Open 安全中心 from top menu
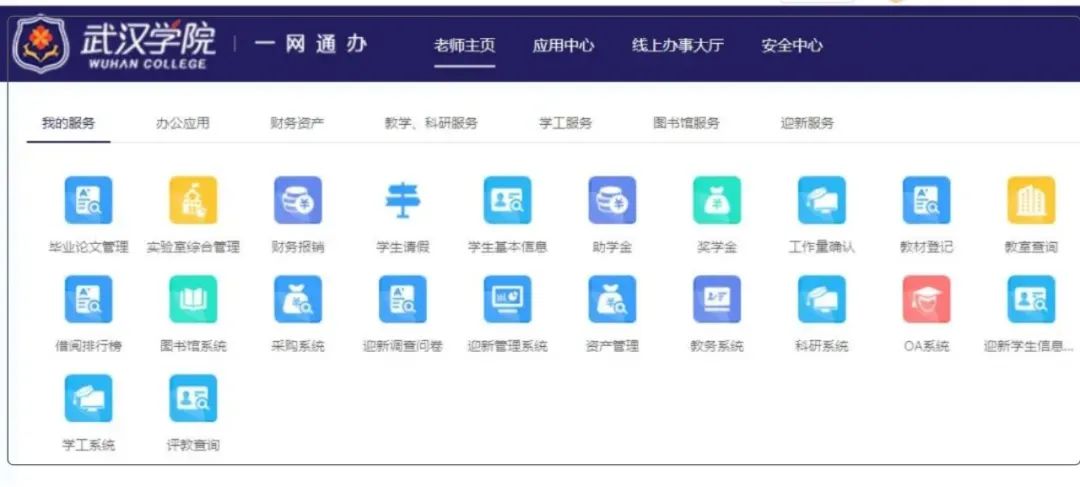Screen dimensions: 1080x487 792,45
